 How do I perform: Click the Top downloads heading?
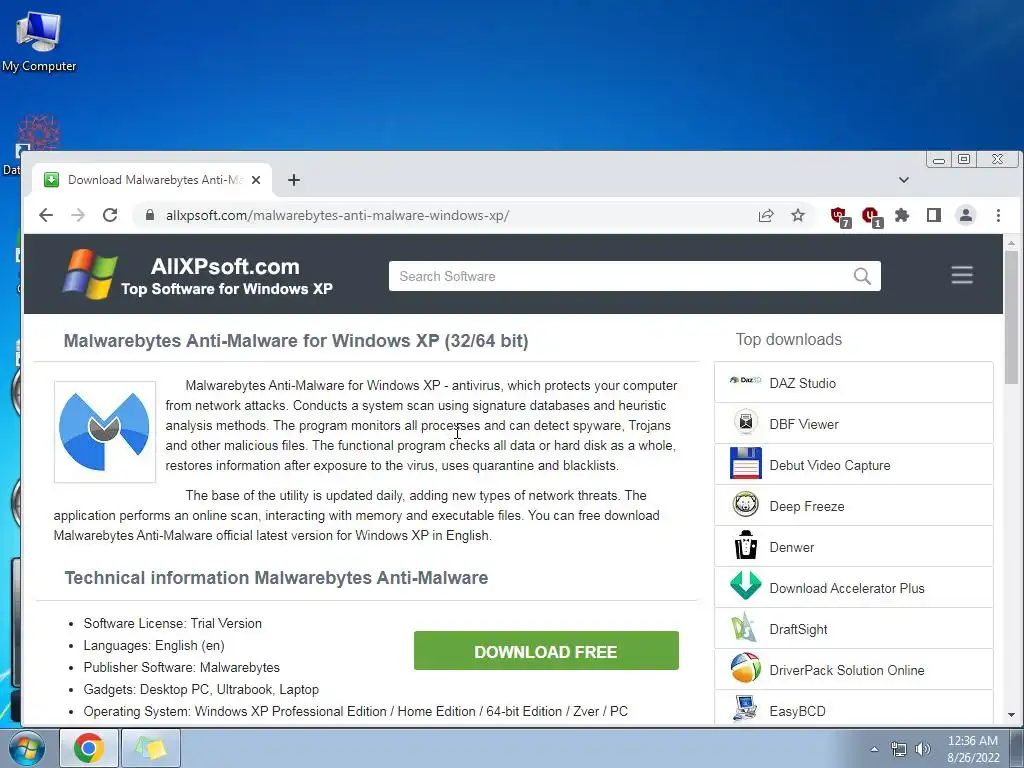coord(788,340)
